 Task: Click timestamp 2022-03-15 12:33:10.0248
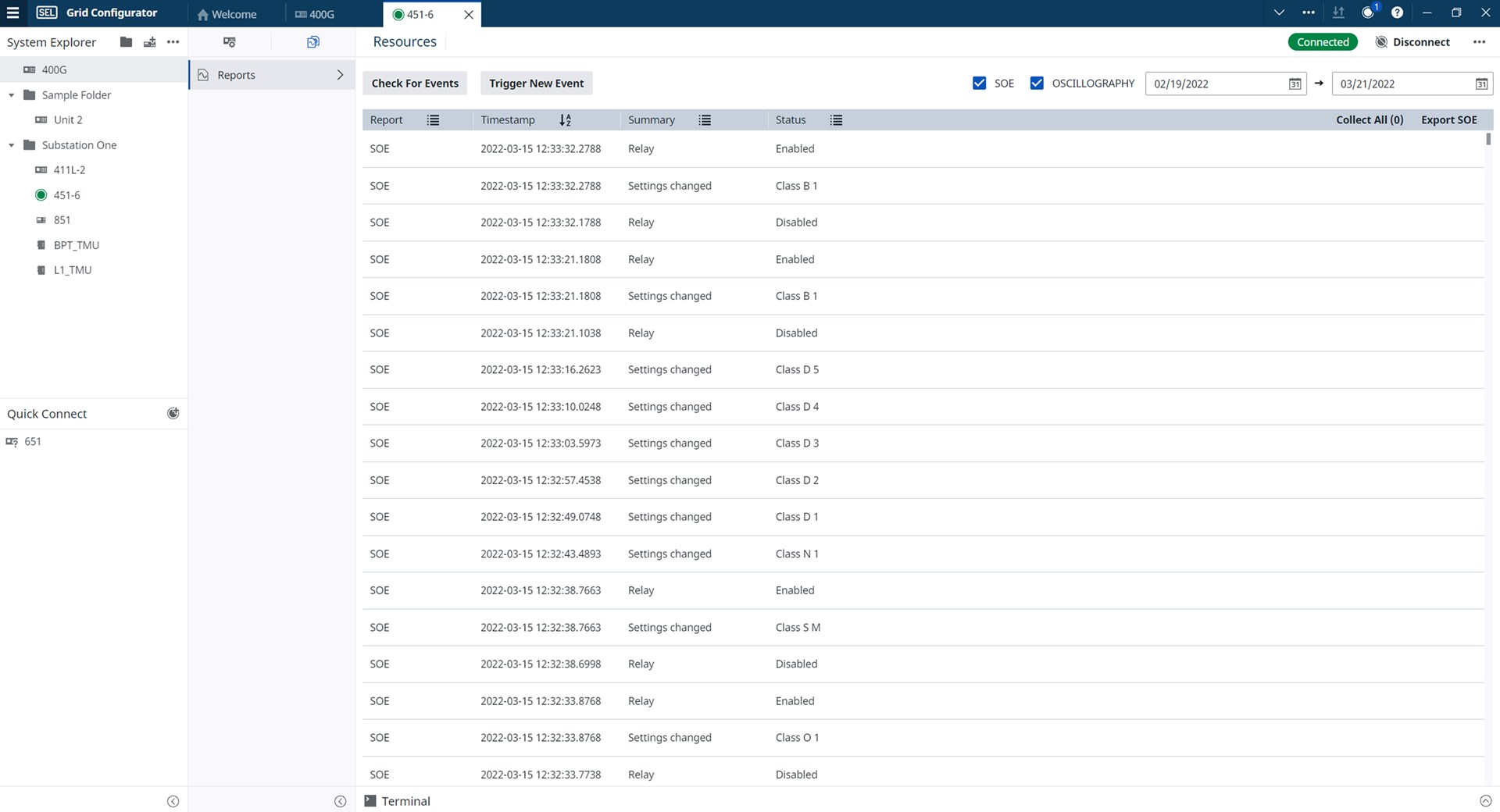(541, 407)
